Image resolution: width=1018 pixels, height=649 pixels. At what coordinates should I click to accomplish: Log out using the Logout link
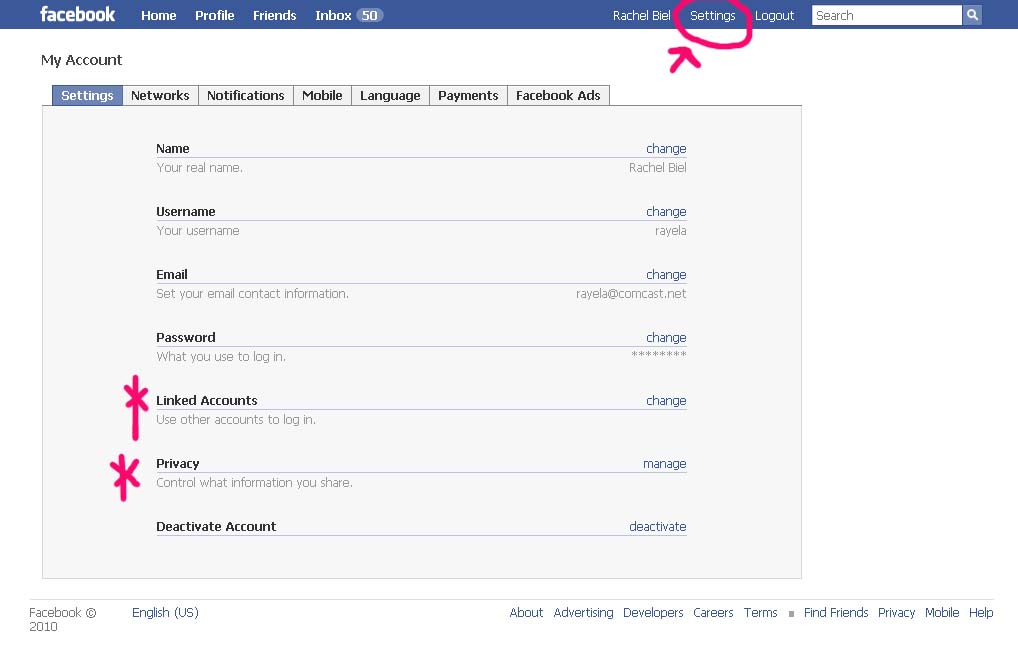coord(774,16)
